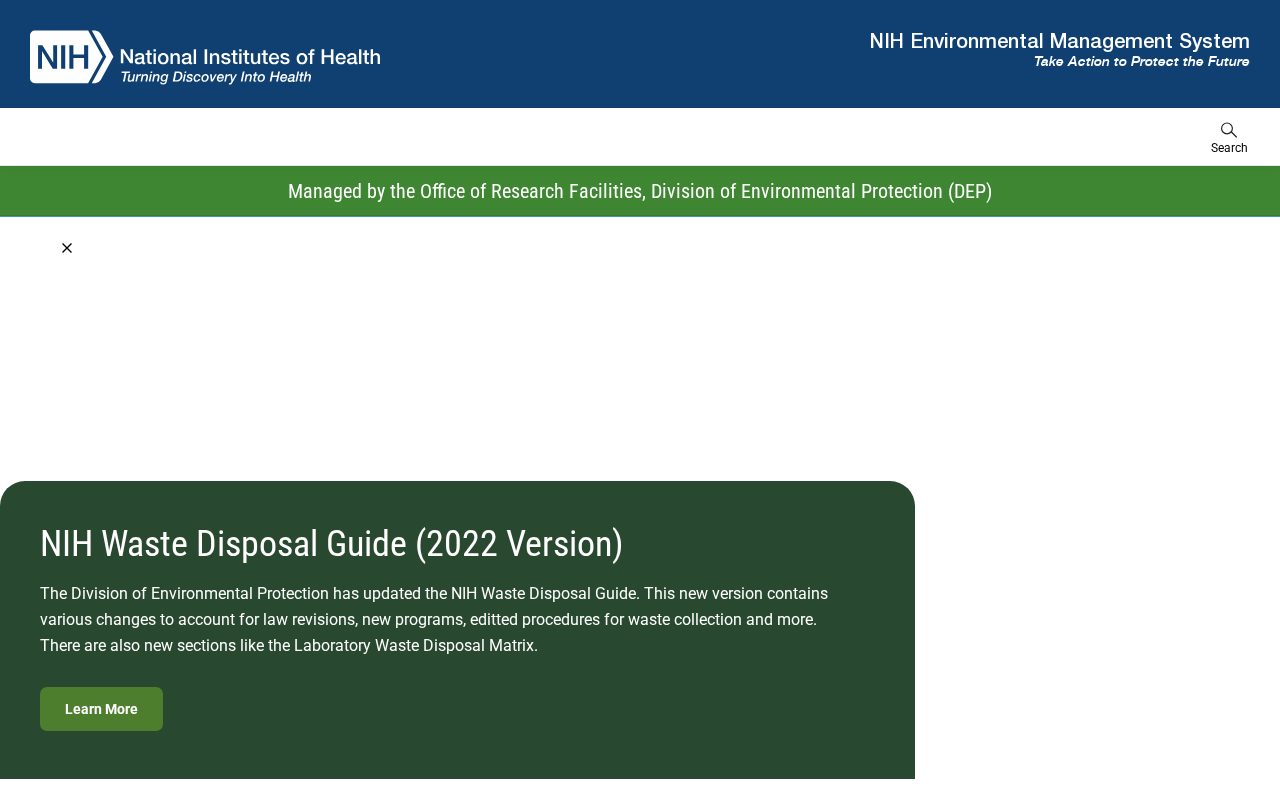Dismiss the panel with the X icon
This screenshot has width=1280, height=800.
pos(67,248)
